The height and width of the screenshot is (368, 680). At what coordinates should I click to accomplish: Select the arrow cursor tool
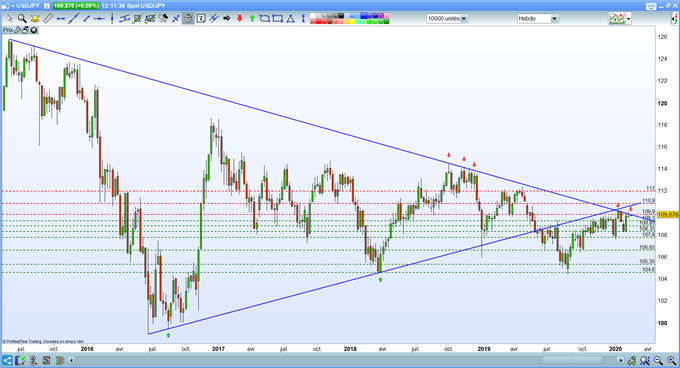9,19
